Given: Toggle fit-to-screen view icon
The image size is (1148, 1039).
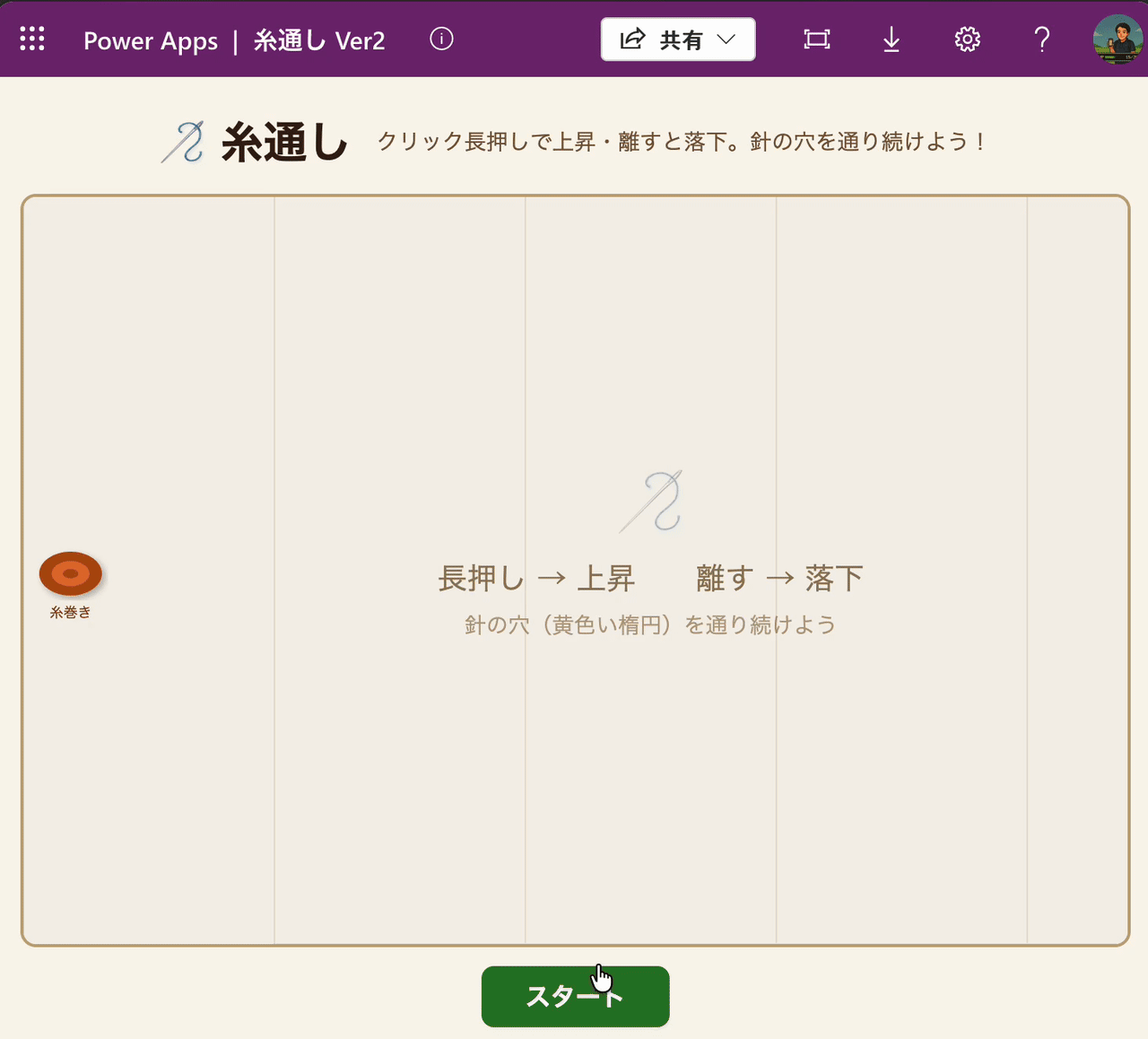Looking at the screenshot, I should pos(816,39).
